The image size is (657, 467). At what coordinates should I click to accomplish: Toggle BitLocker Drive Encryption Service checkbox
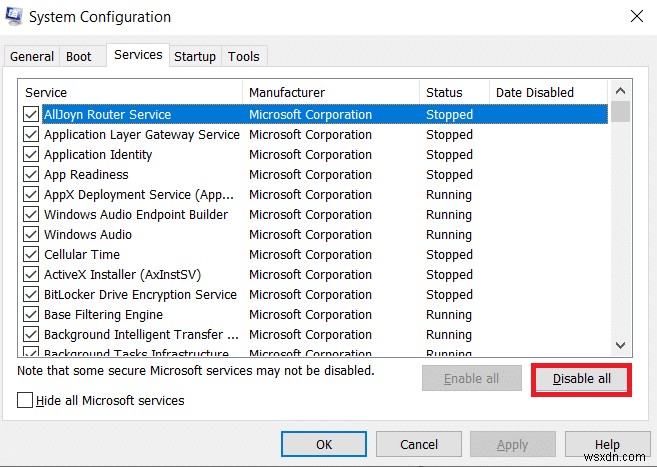click(x=31, y=295)
